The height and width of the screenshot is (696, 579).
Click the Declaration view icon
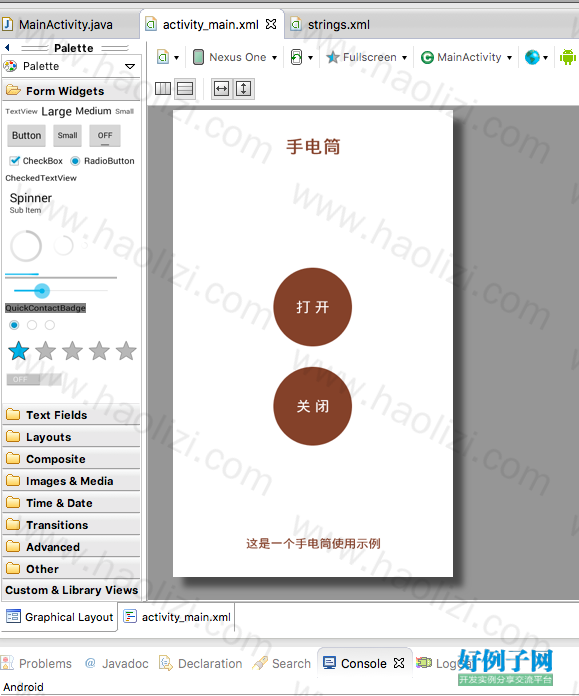point(166,663)
